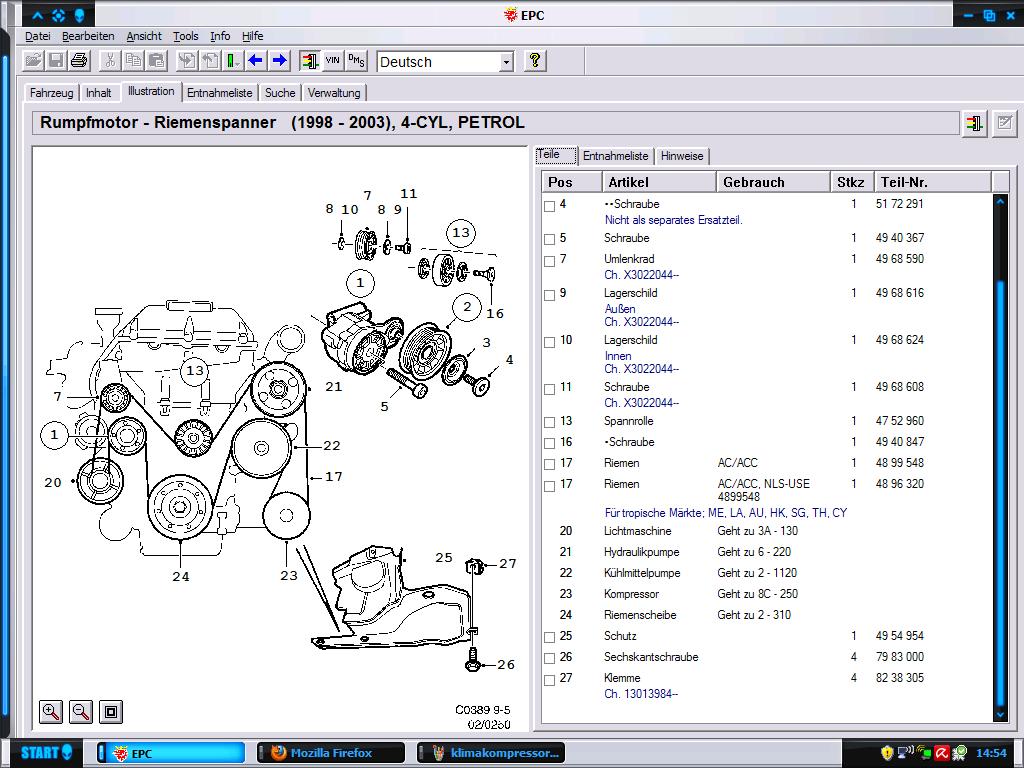Tick the checkbox for Pos 13 Spannrolle
The width and height of the screenshot is (1024, 768).
[550, 423]
